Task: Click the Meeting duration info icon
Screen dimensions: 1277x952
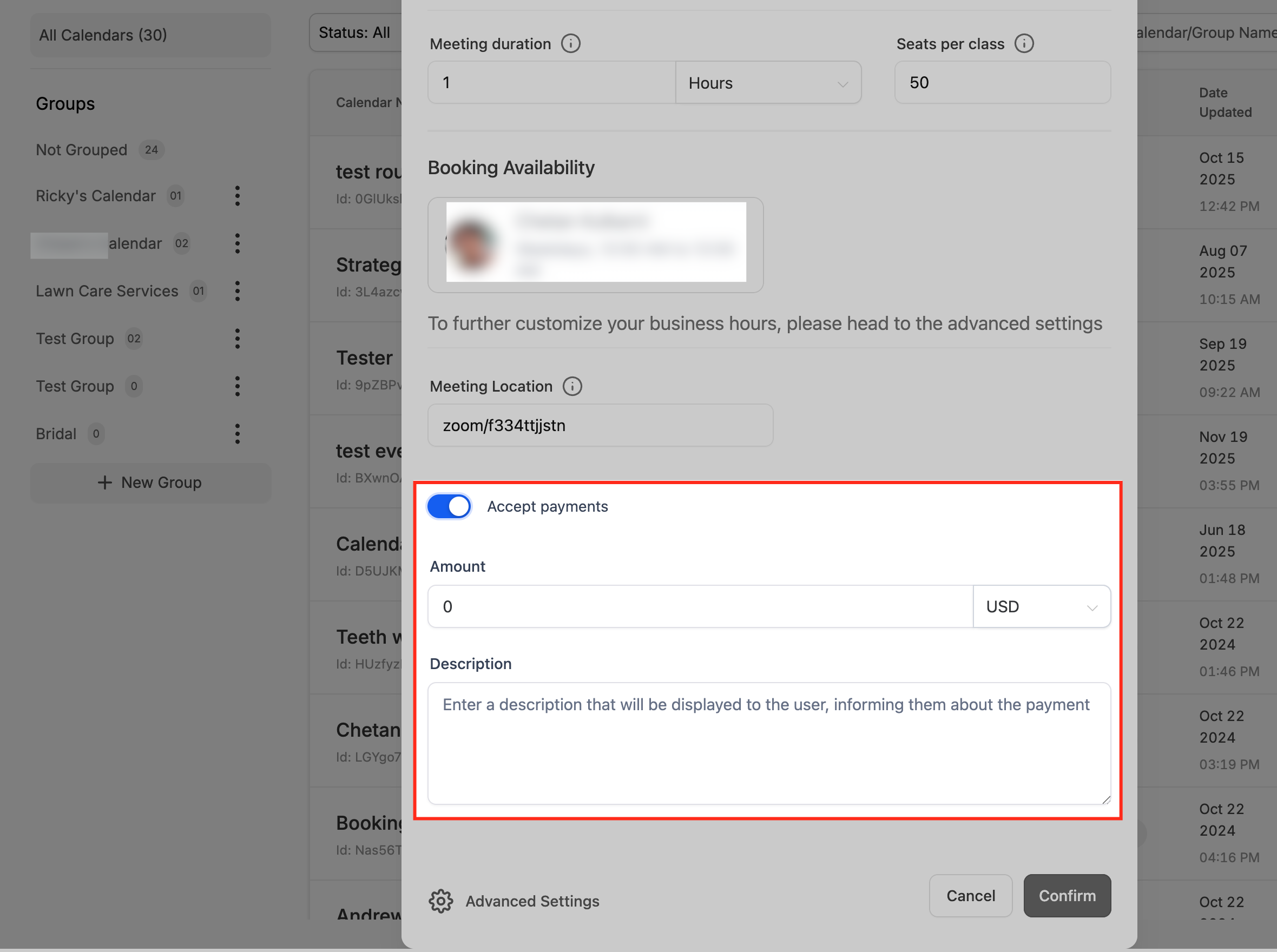Action: click(x=570, y=44)
